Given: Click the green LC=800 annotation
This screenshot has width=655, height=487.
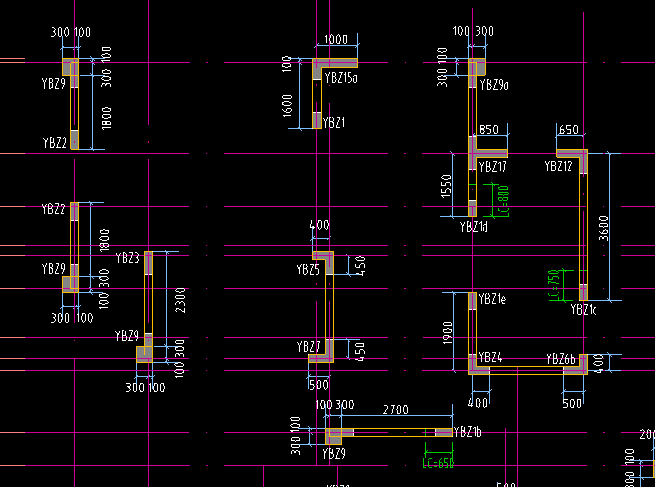Looking at the screenshot, I should 504,201.
